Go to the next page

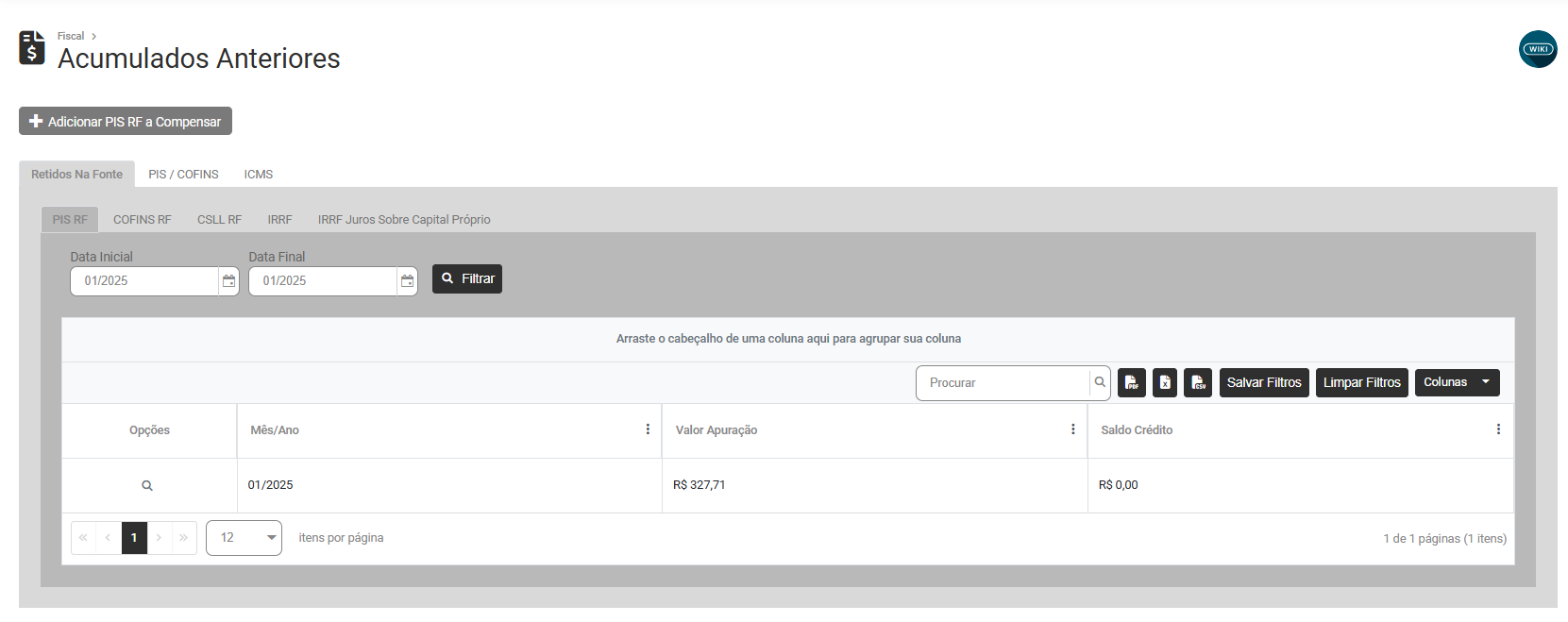160,538
